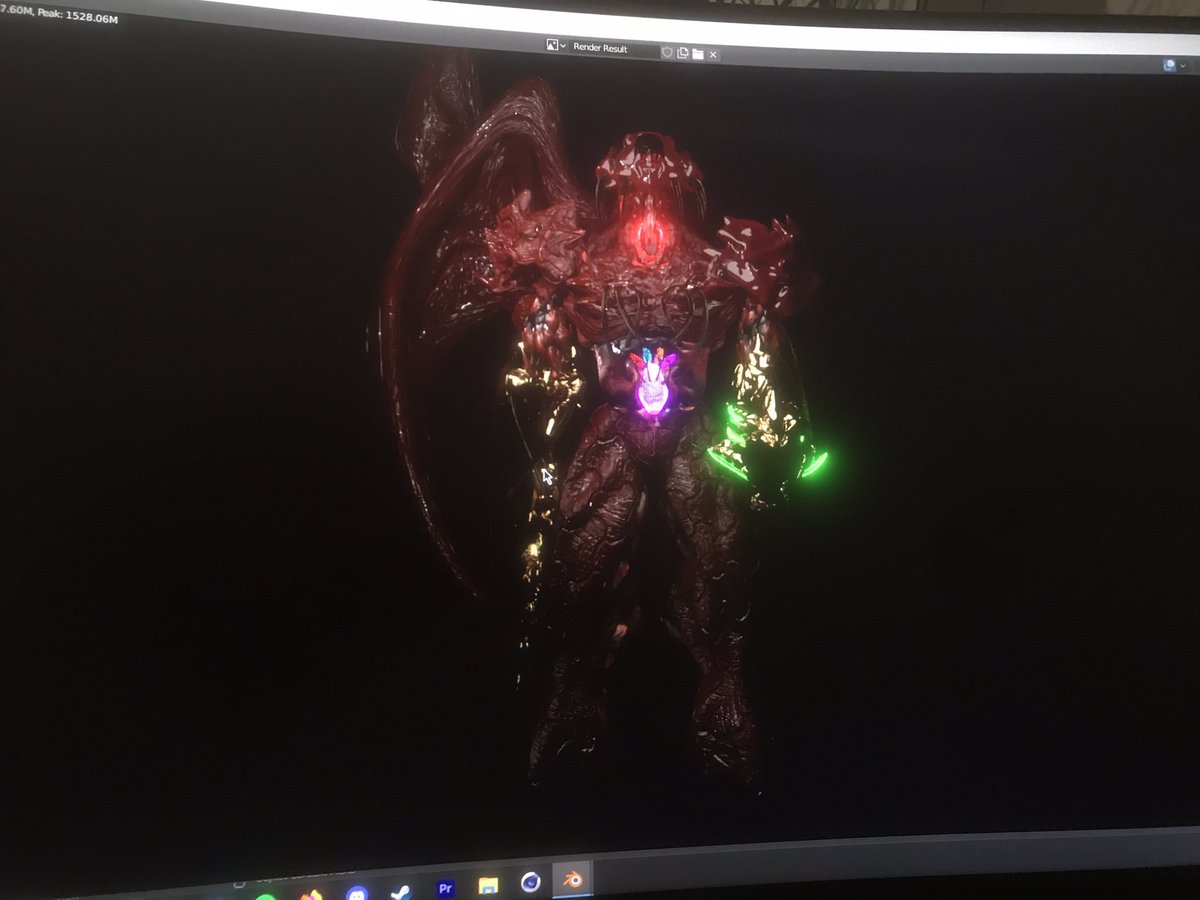This screenshot has height=900, width=1200.
Task: Open File Explorer from the taskbar
Action: [488, 886]
